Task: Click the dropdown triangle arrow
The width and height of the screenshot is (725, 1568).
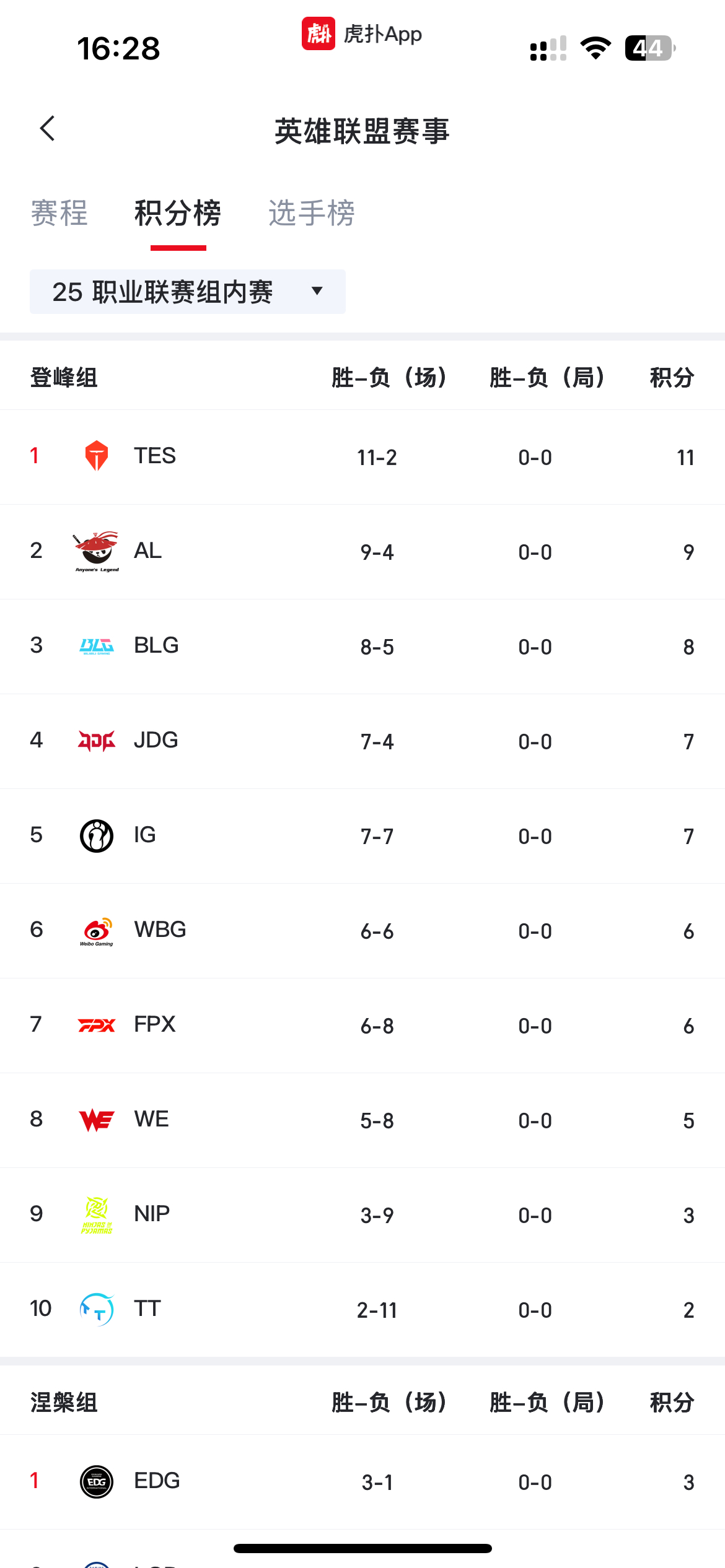Action: coord(317,291)
